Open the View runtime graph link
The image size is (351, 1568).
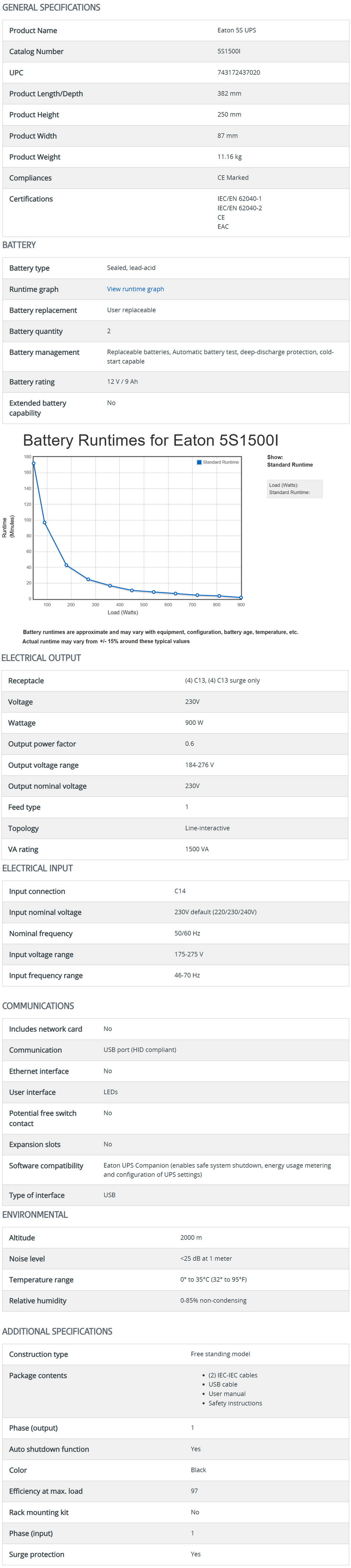coord(135,289)
